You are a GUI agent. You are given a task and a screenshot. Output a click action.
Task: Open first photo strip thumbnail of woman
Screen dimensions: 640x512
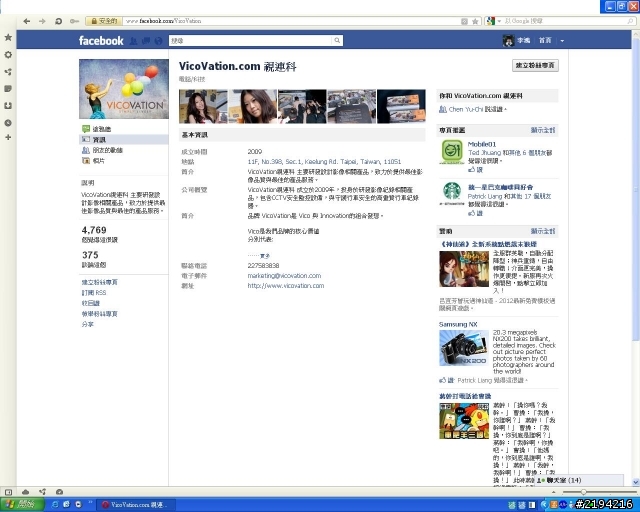click(203, 107)
